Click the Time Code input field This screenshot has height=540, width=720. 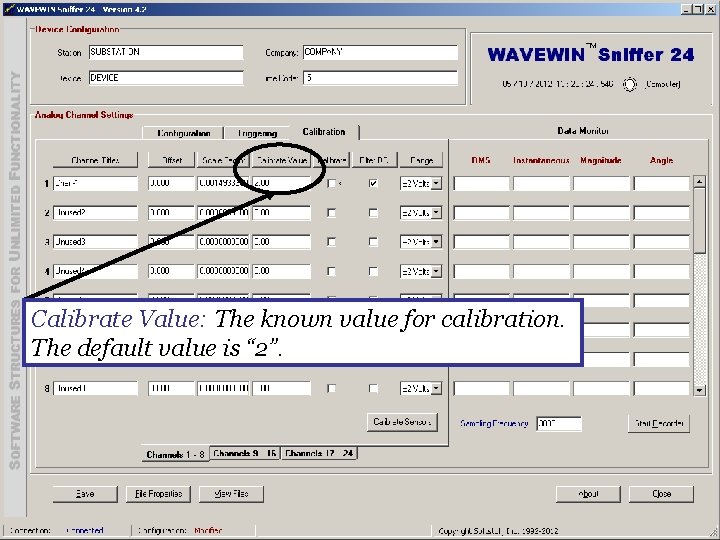tap(380, 78)
